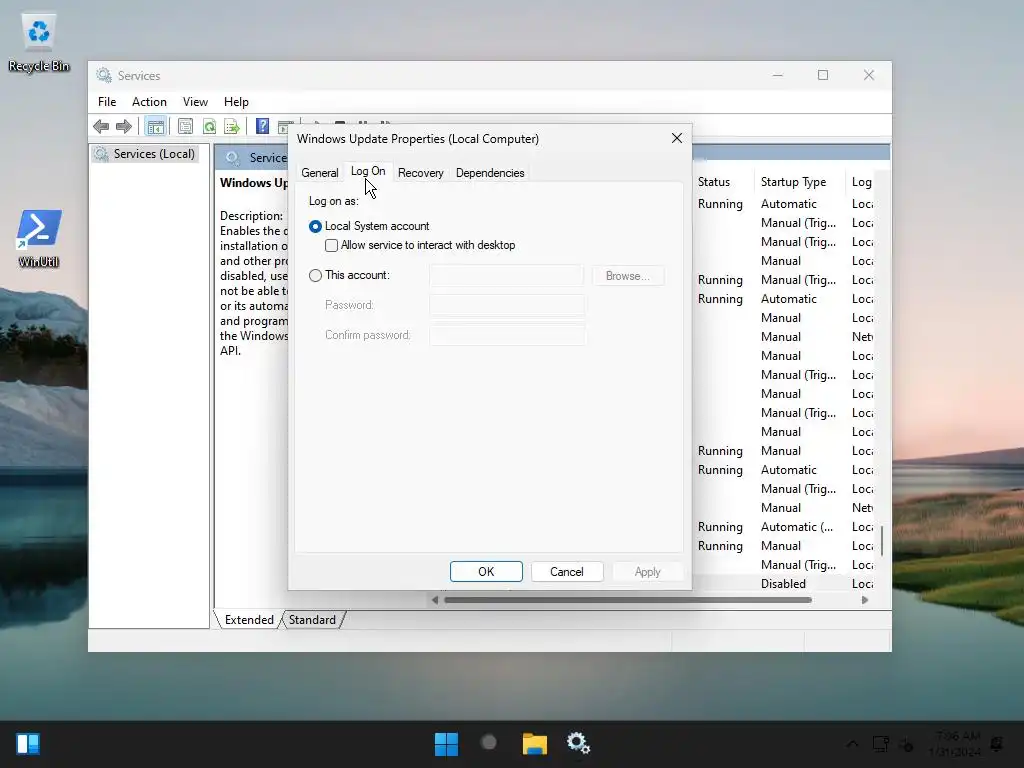Switch to the General tab
The width and height of the screenshot is (1024, 768).
[x=319, y=173]
